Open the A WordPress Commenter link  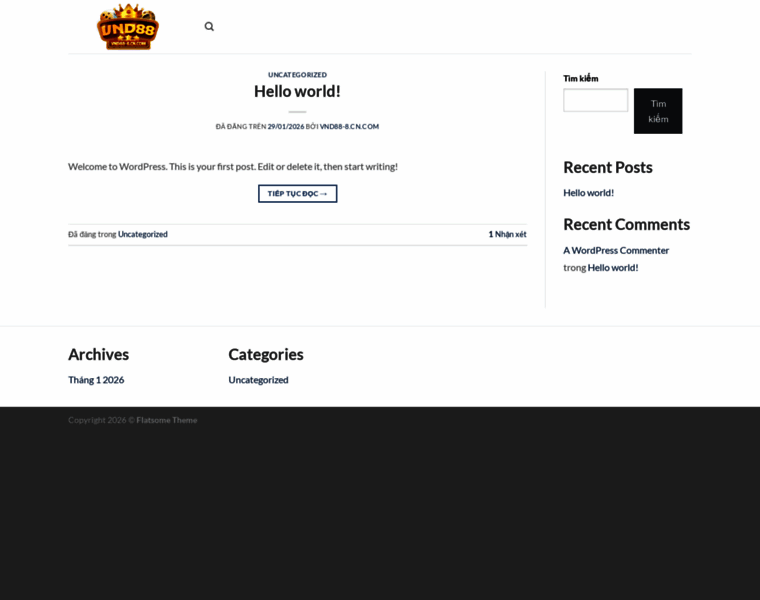(x=616, y=250)
